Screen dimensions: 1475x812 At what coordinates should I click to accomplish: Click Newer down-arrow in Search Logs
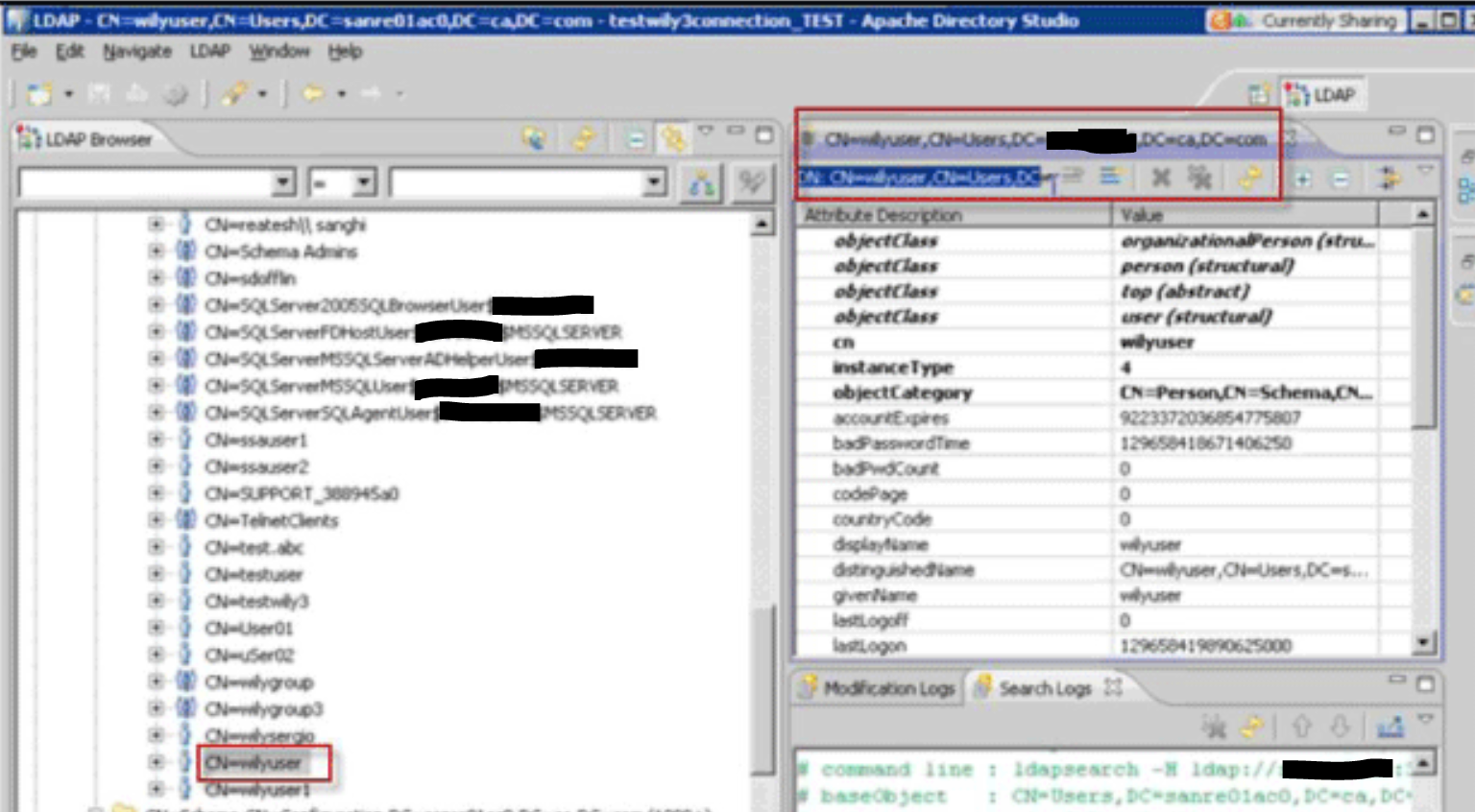(x=1341, y=727)
